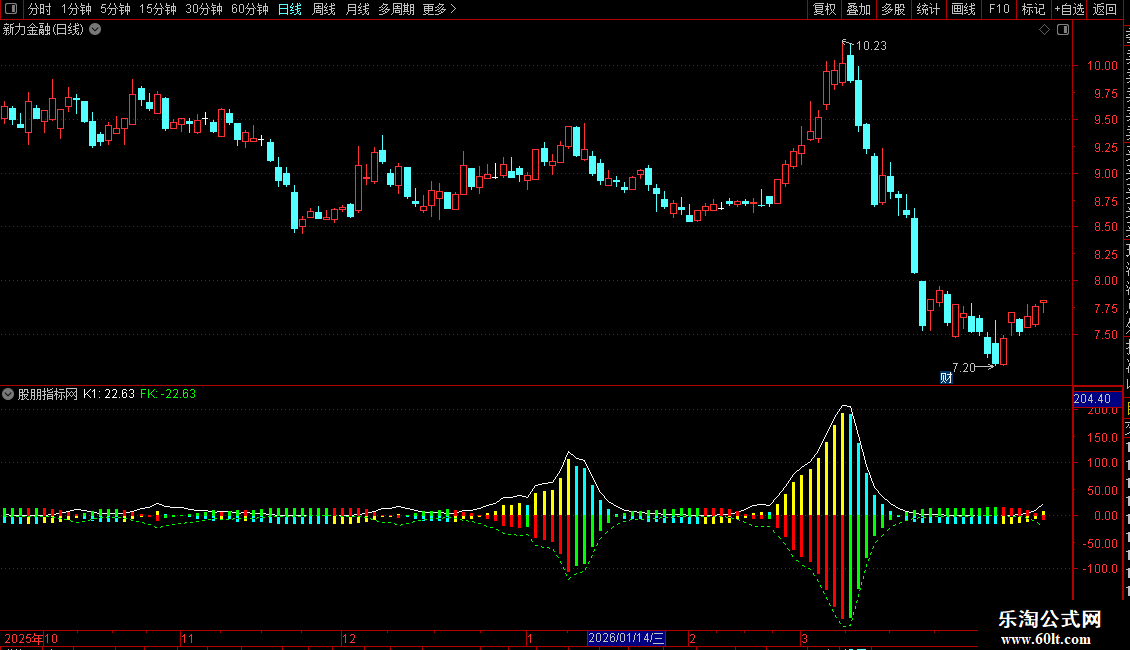Click the 204.40 indicator value box
1130x650 pixels.
coord(1097,399)
